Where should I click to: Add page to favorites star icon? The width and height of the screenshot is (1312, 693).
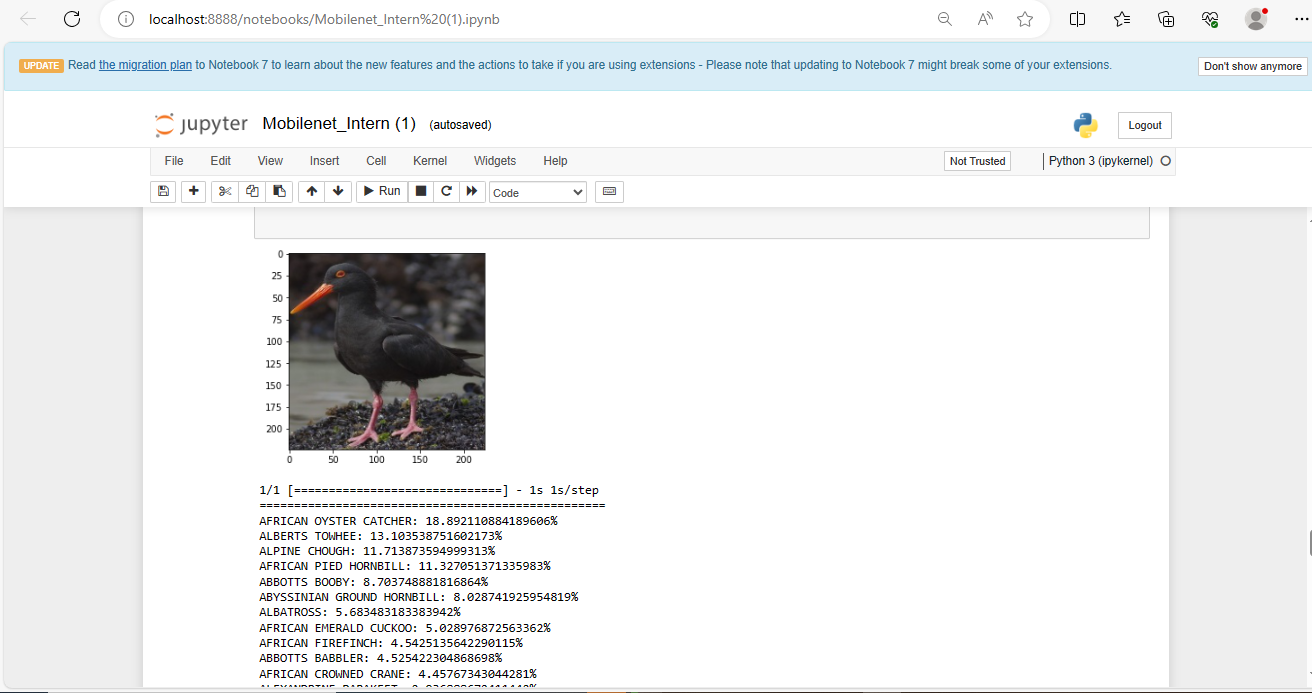[1025, 19]
